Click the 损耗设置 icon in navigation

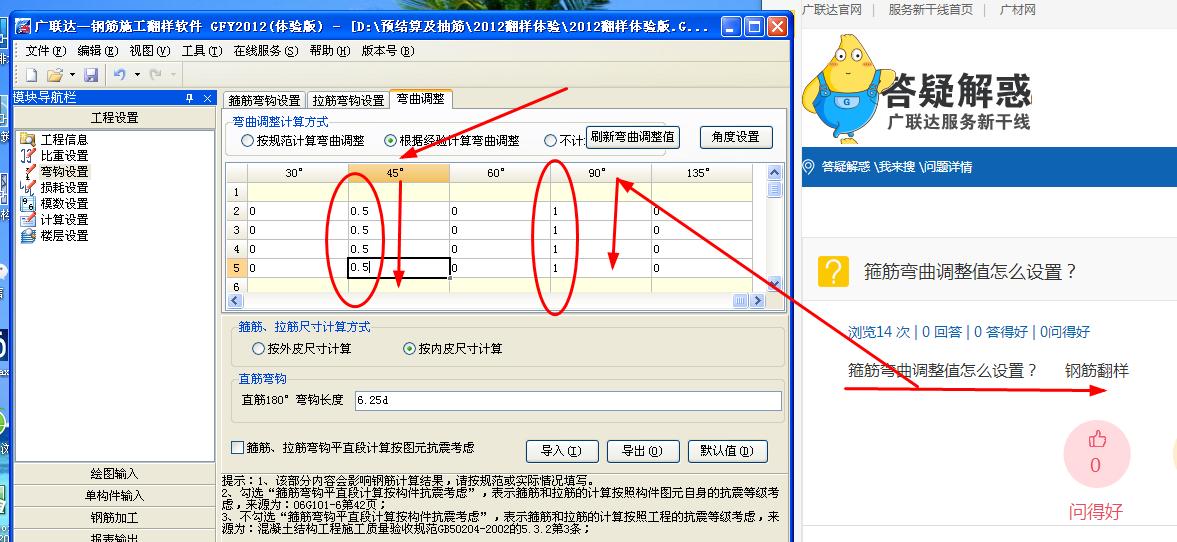coord(28,188)
